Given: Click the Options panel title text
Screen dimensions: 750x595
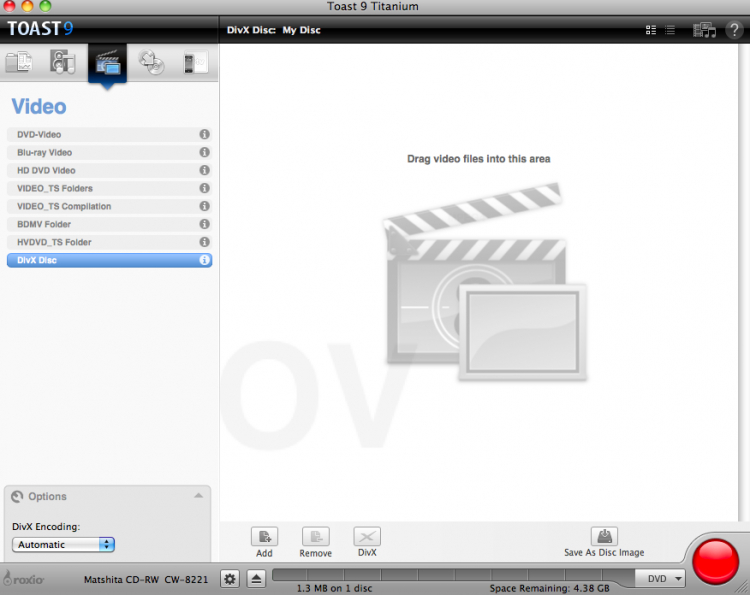Looking at the screenshot, I should (47, 496).
